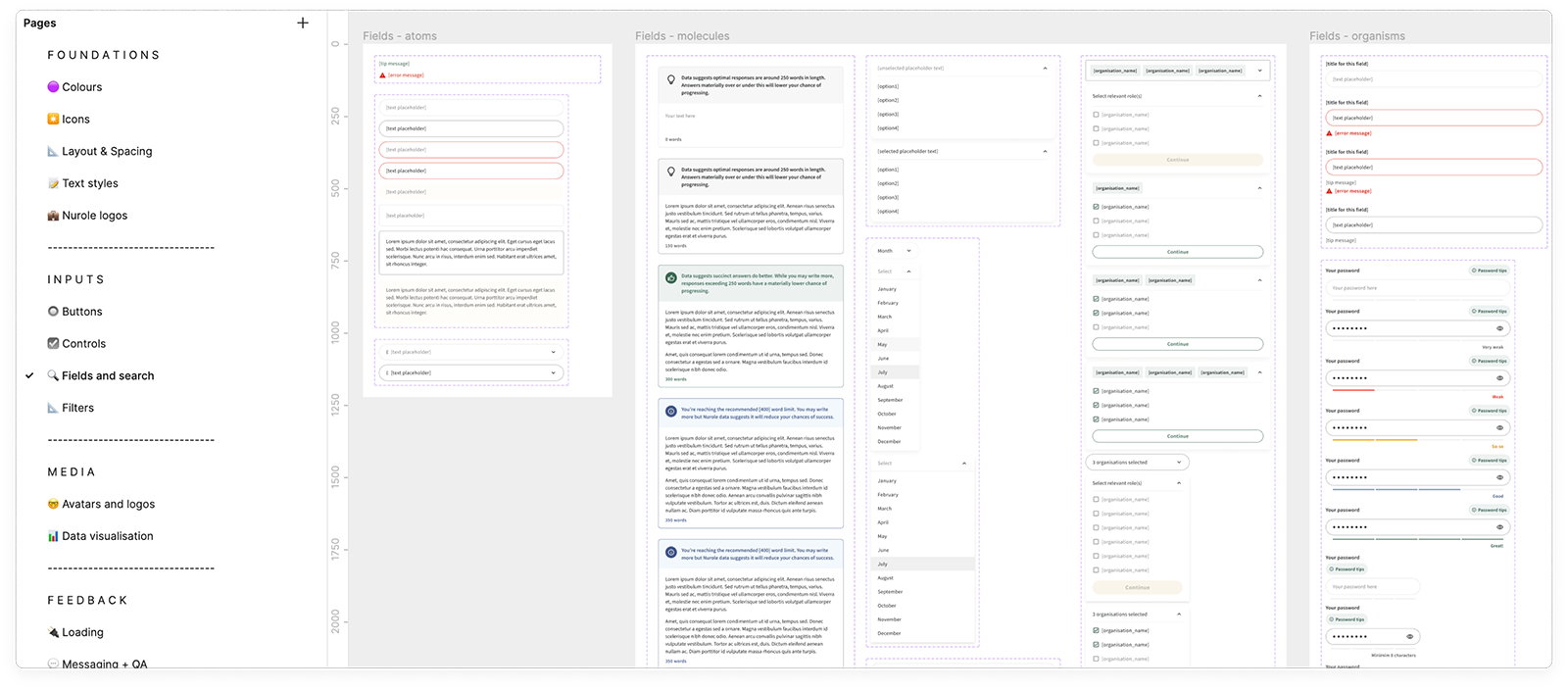This screenshot has width=1568, height=690.
Task: Click Continue in the two-tag organisation card
Action: [x=1178, y=344]
